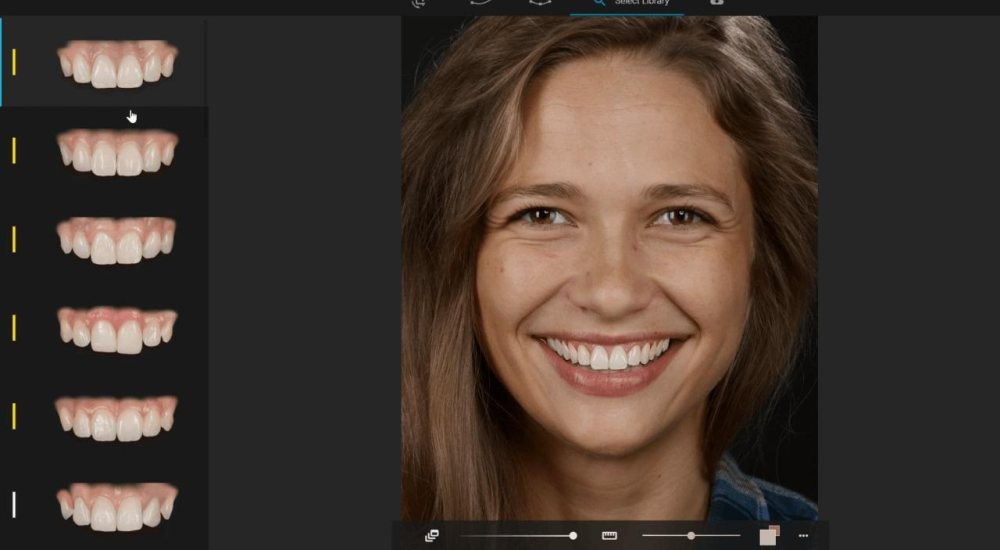Click the tooth and gum shade color swatch
The width and height of the screenshot is (1000, 550).
tap(770, 535)
